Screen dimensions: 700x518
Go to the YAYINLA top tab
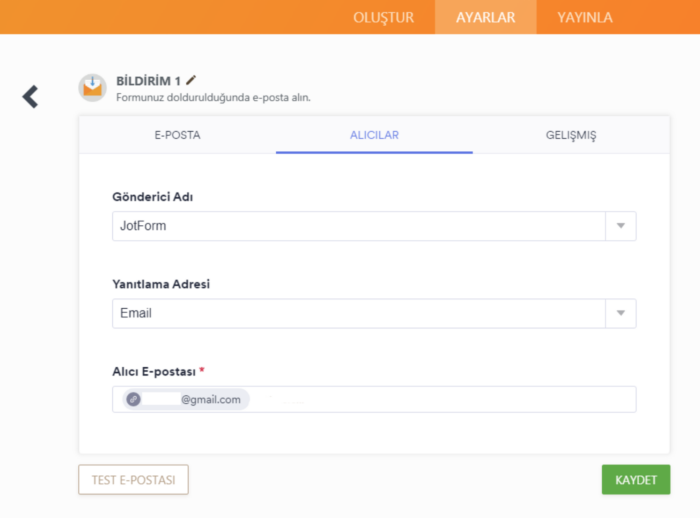[x=584, y=17]
